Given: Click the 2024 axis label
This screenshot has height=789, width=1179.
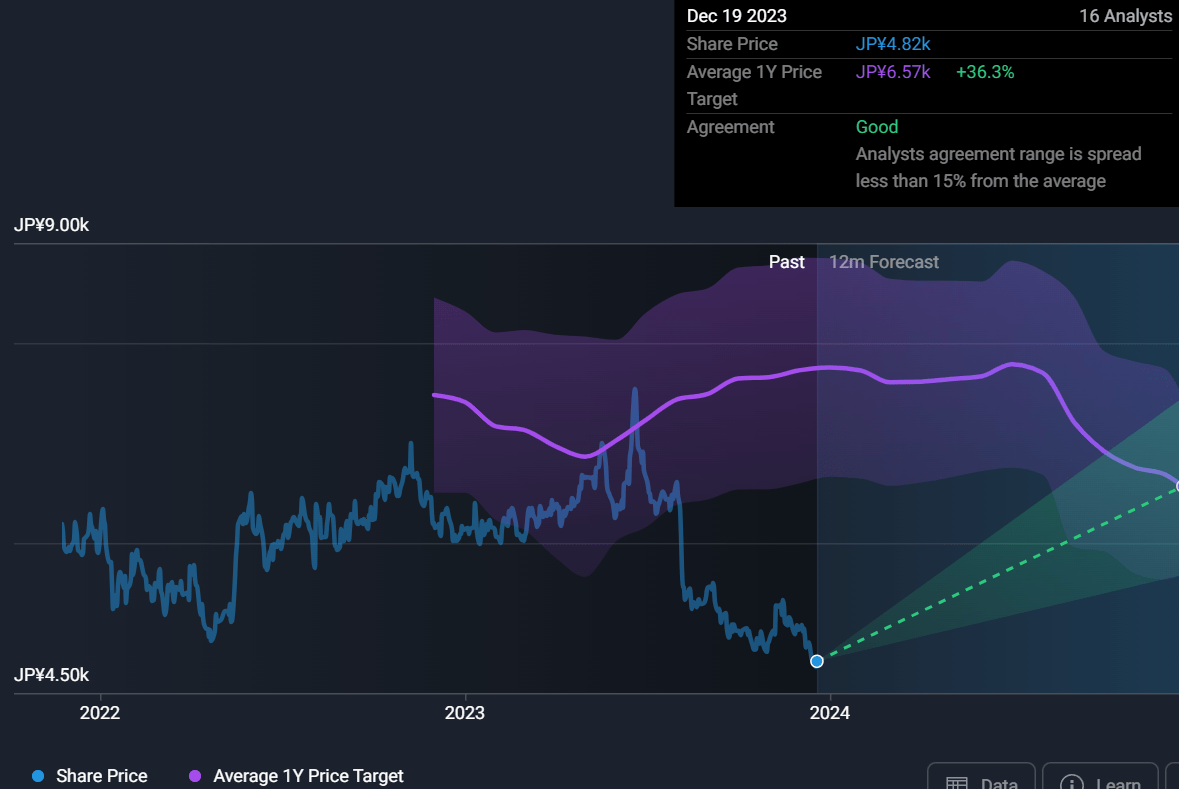Looking at the screenshot, I should pos(829,712).
